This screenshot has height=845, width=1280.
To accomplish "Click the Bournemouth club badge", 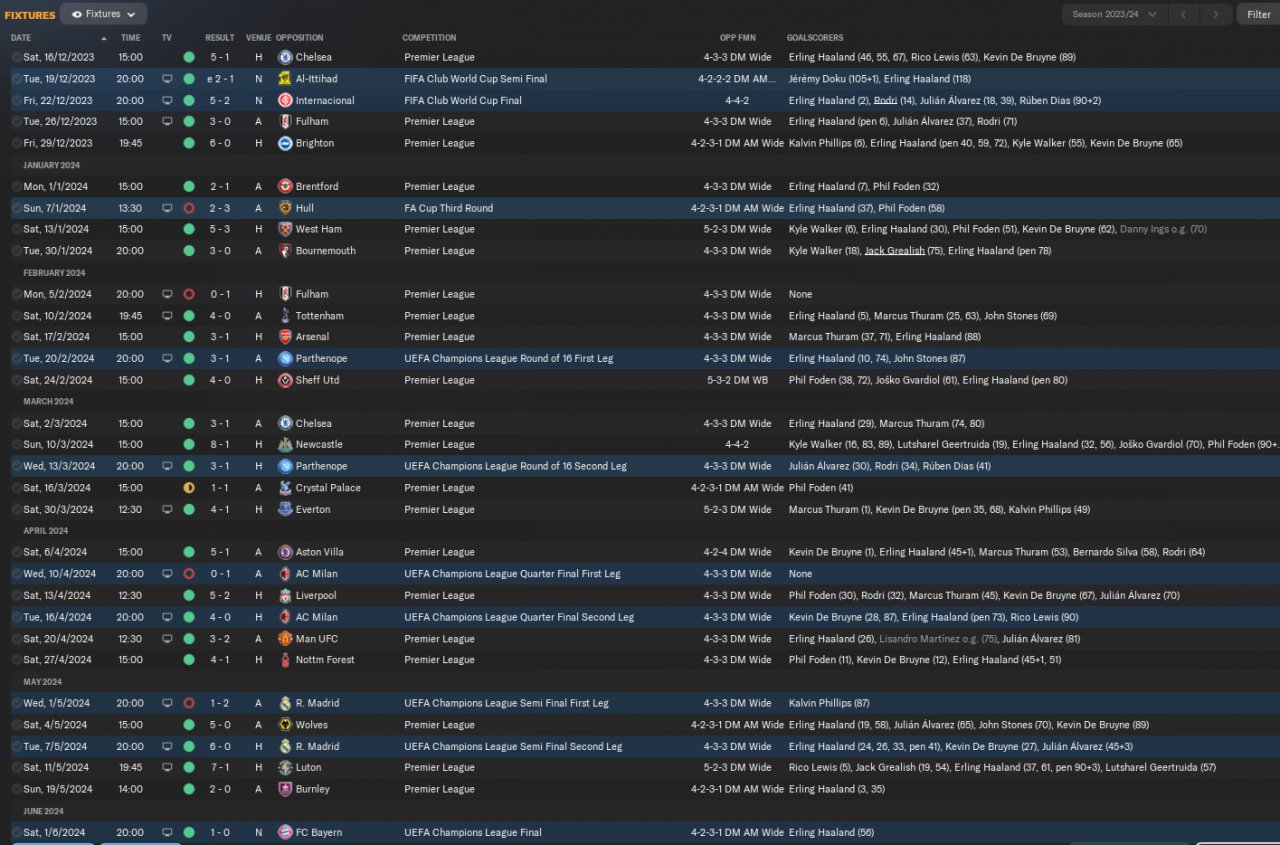I will (x=285, y=251).
